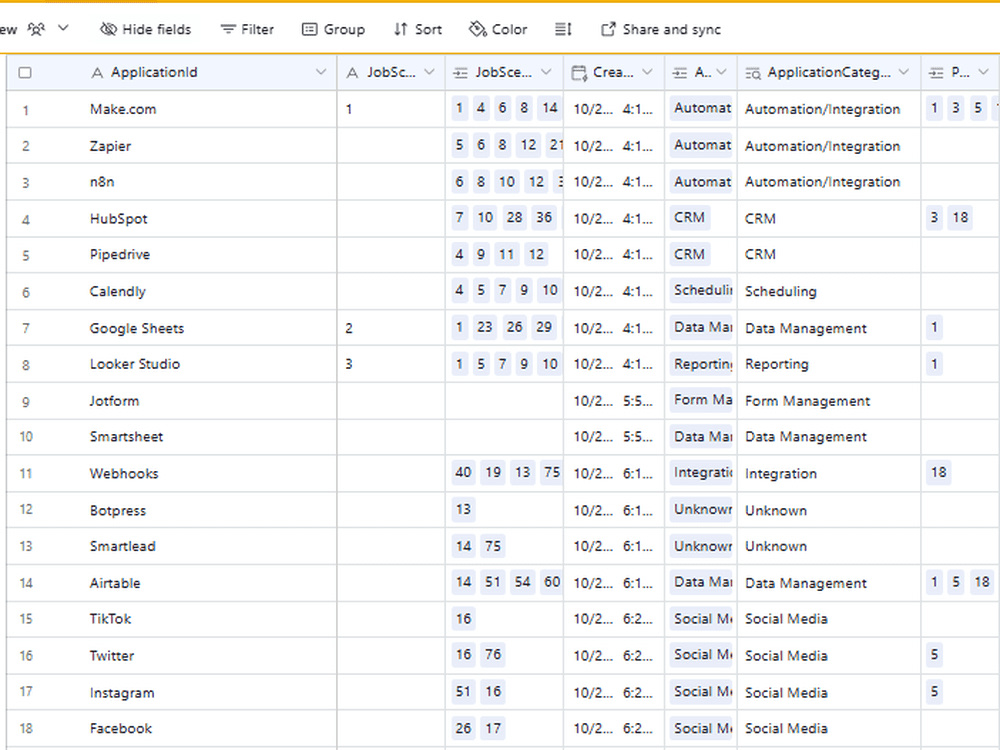
Task: Select the Make.com cell
Action: [209, 109]
